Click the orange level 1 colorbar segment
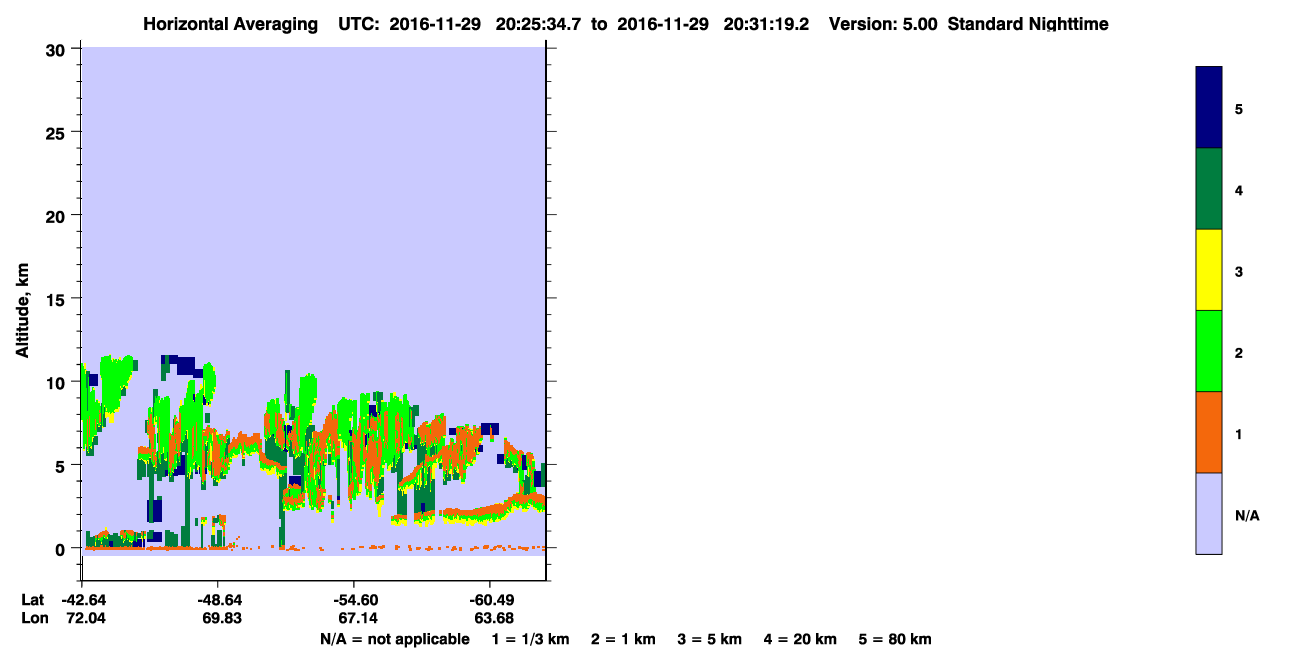The height and width of the screenshot is (667, 1300). point(1209,432)
